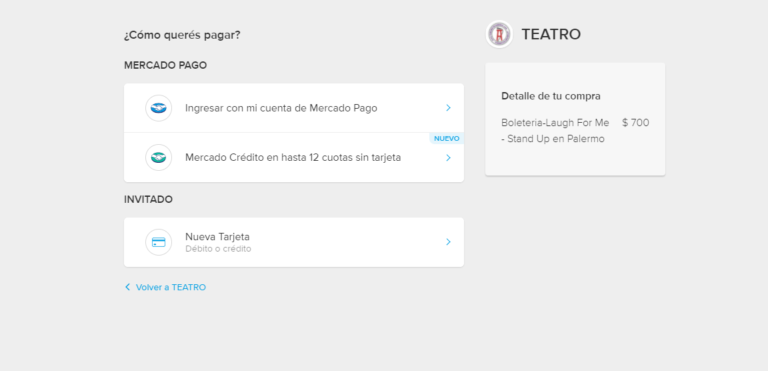Open the chevron on the Nueva Tarjeta row
Image resolution: width=768 pixels, height=371 pixels.
448,242
